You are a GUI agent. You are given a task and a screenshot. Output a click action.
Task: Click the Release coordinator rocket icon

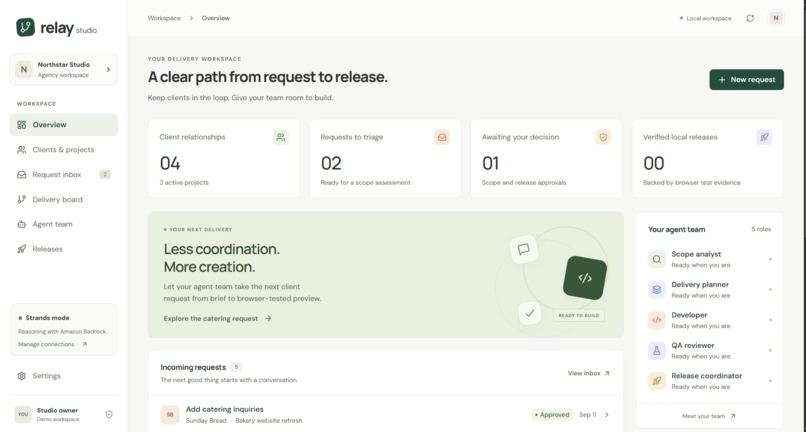point(656,381)
